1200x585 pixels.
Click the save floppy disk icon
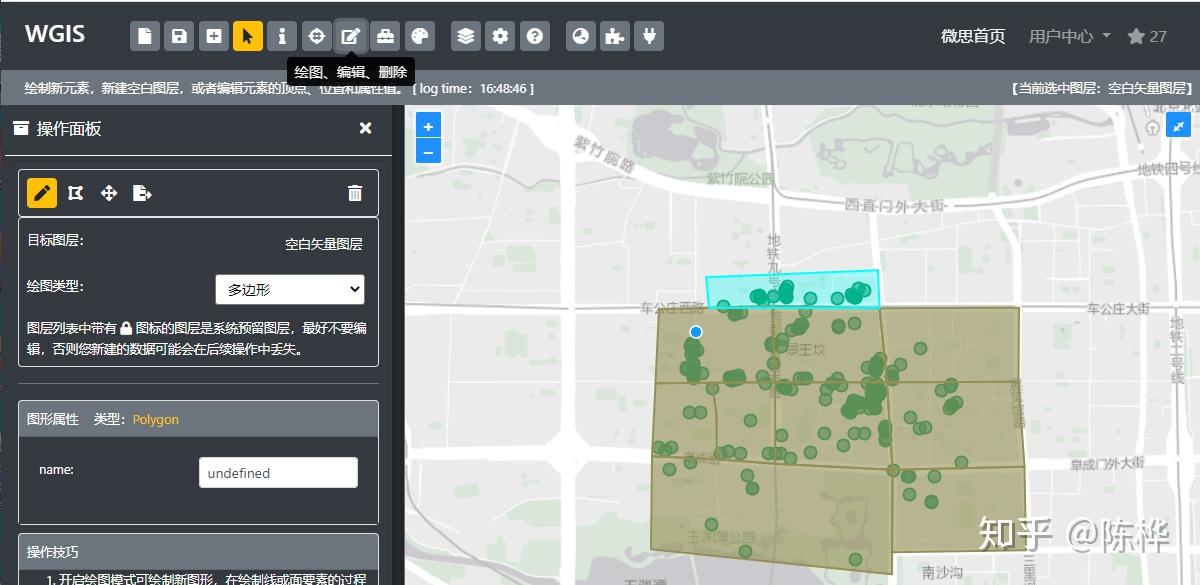(179, 36)
